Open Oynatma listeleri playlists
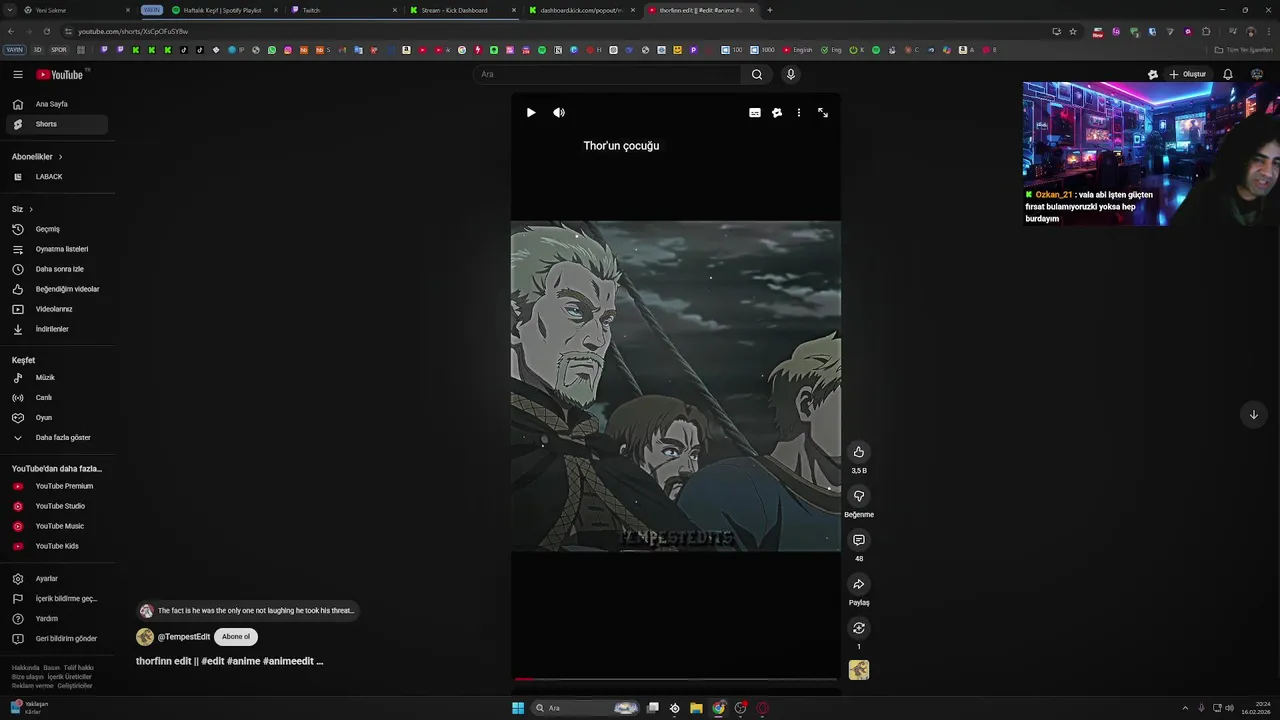 point(57,249)
